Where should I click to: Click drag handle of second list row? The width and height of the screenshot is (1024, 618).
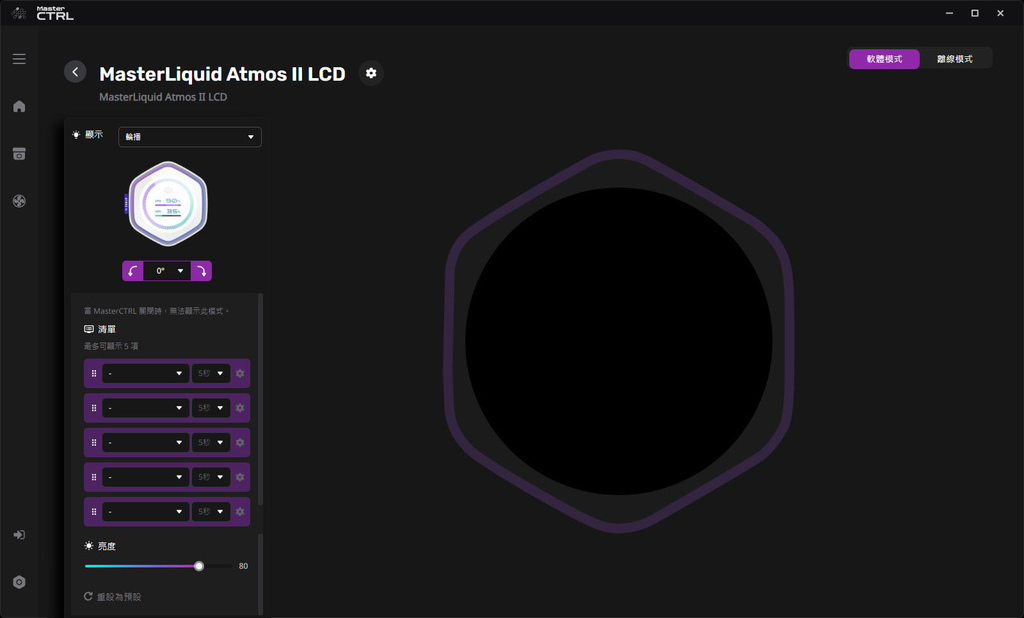(94, 408)
